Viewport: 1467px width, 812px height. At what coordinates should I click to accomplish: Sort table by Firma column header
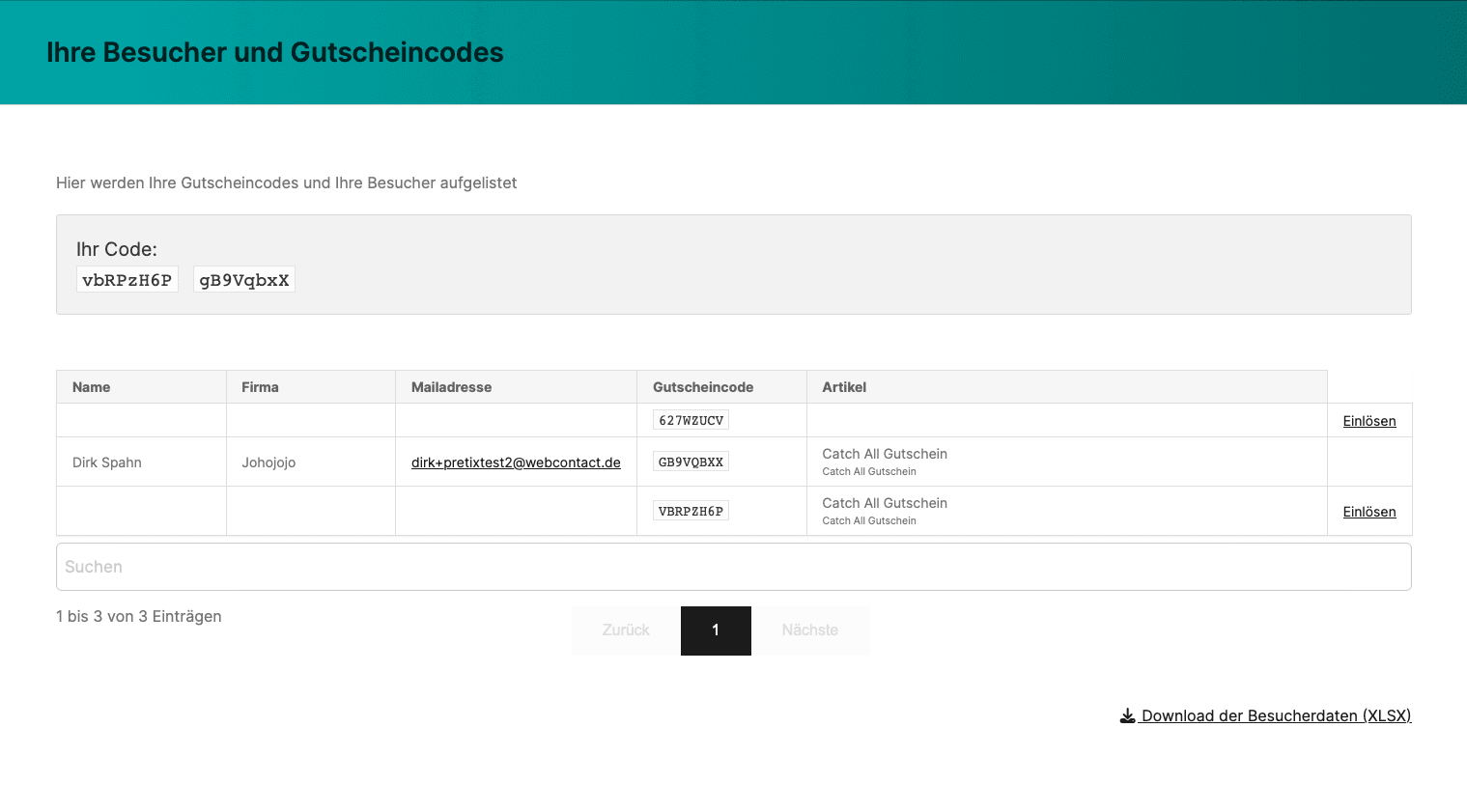click(x=311, y=387)
